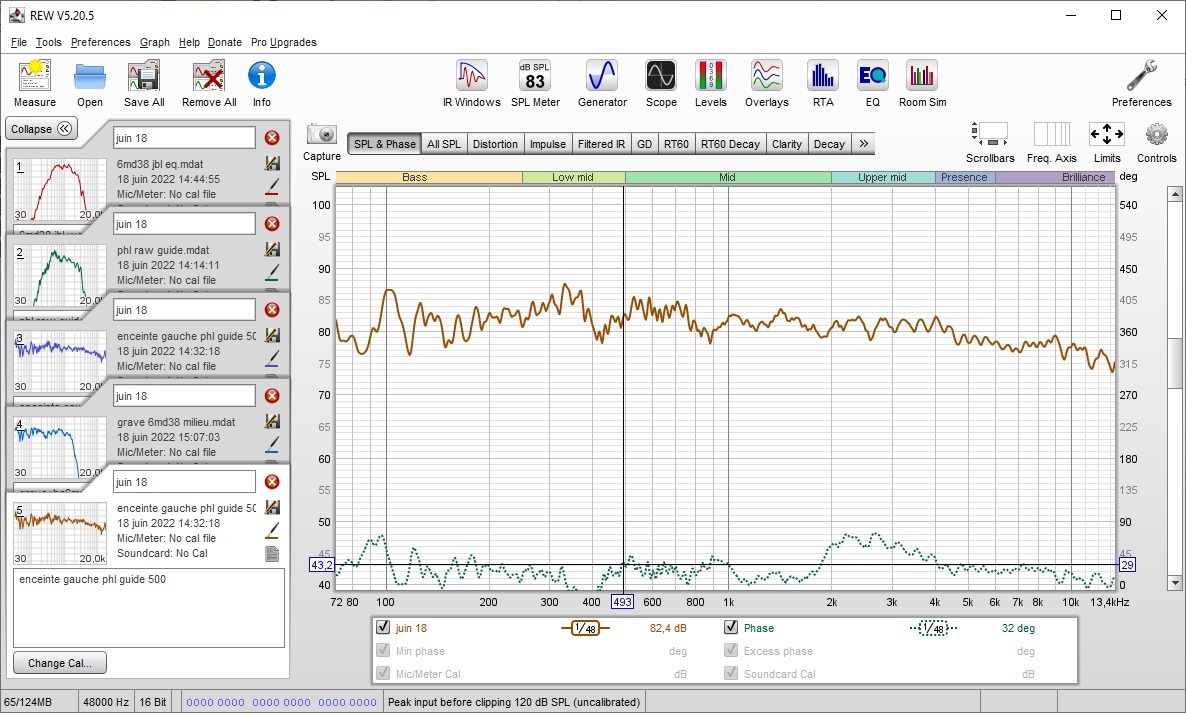Click the Peak input status text

[x=514, y=702]
